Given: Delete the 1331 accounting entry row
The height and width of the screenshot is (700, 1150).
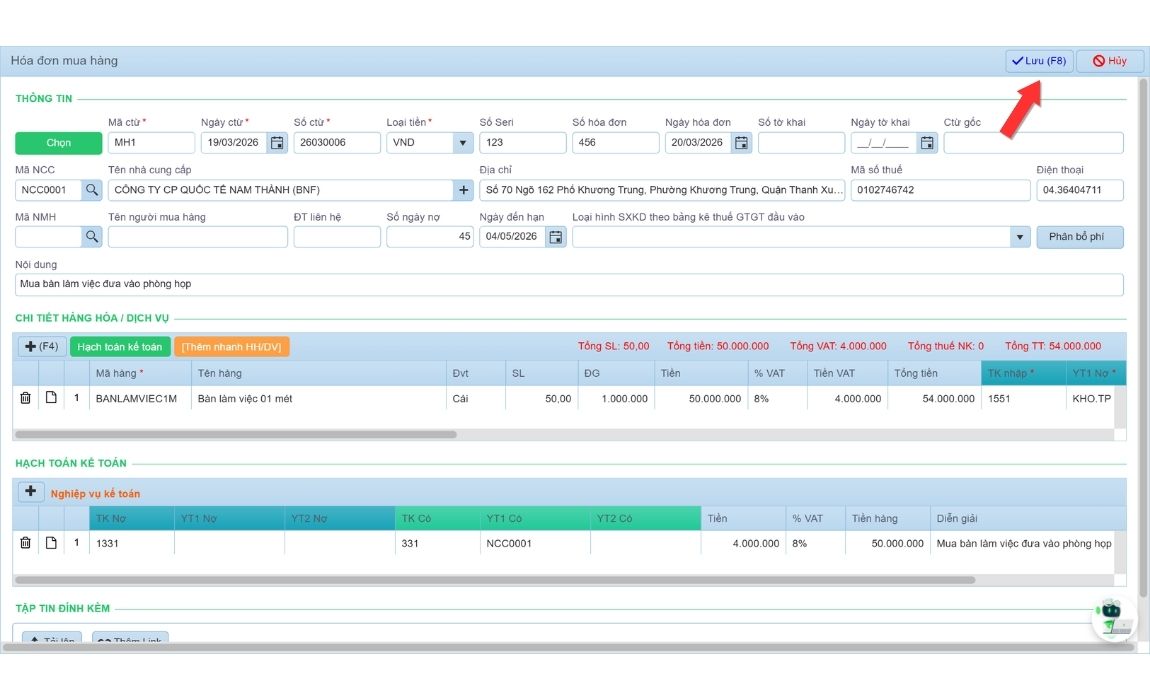Looking at the screenshot, I should tap(25, 543).
